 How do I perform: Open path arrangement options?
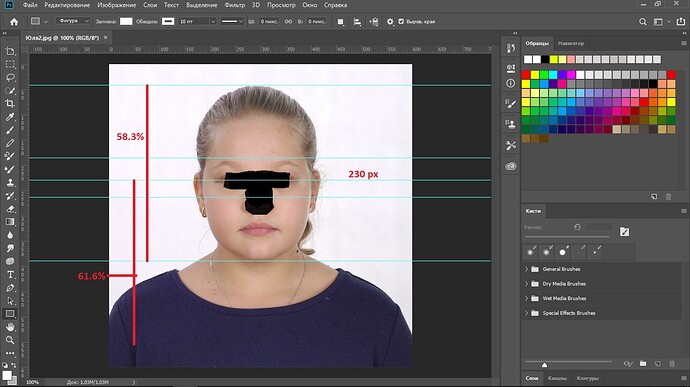click(x=374, y=22)
